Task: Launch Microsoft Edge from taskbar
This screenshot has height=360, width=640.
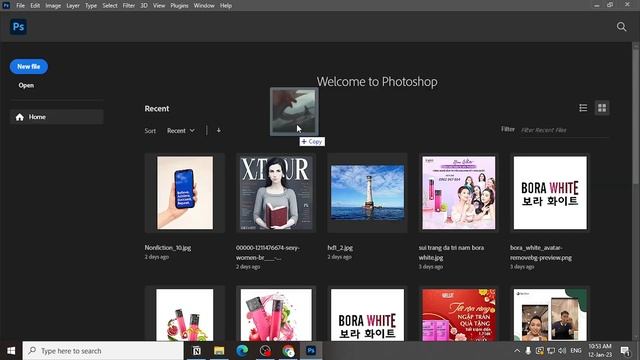Action: (x=242, y=351)
